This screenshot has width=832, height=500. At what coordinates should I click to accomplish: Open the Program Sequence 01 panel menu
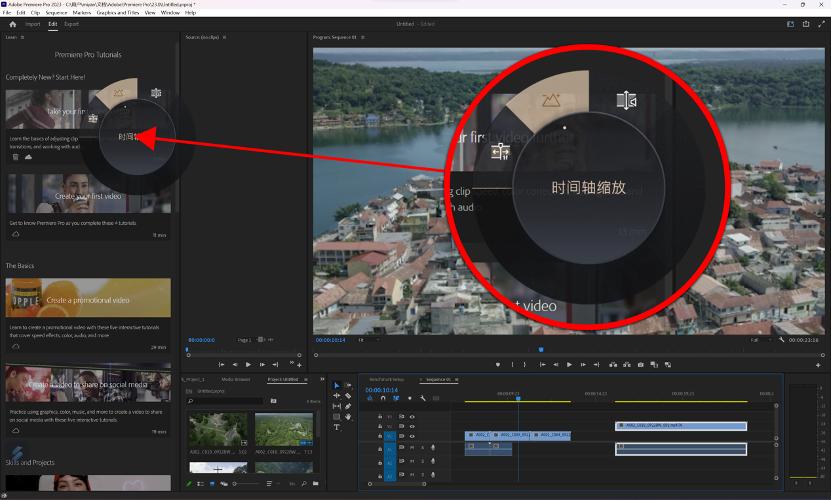point(363,37)
